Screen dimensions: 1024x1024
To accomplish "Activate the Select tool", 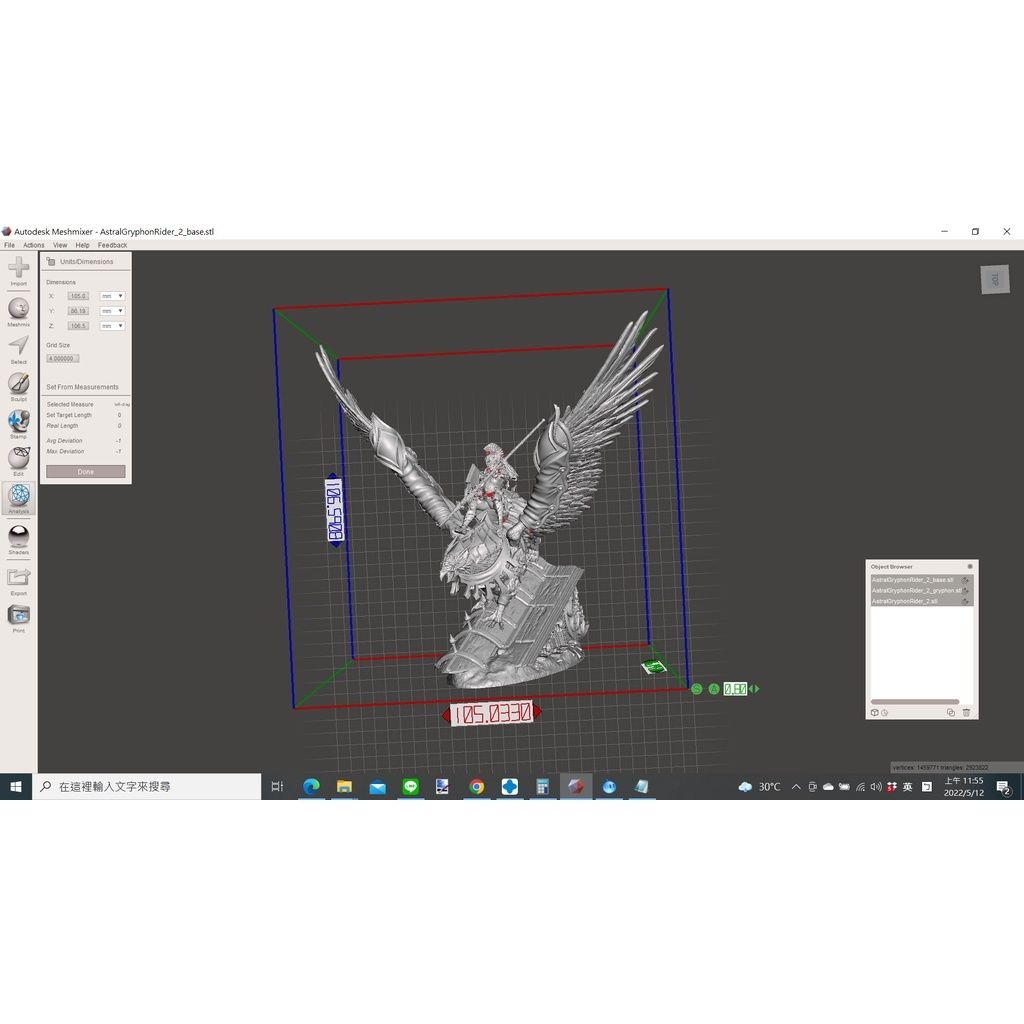I will (18, 347).
